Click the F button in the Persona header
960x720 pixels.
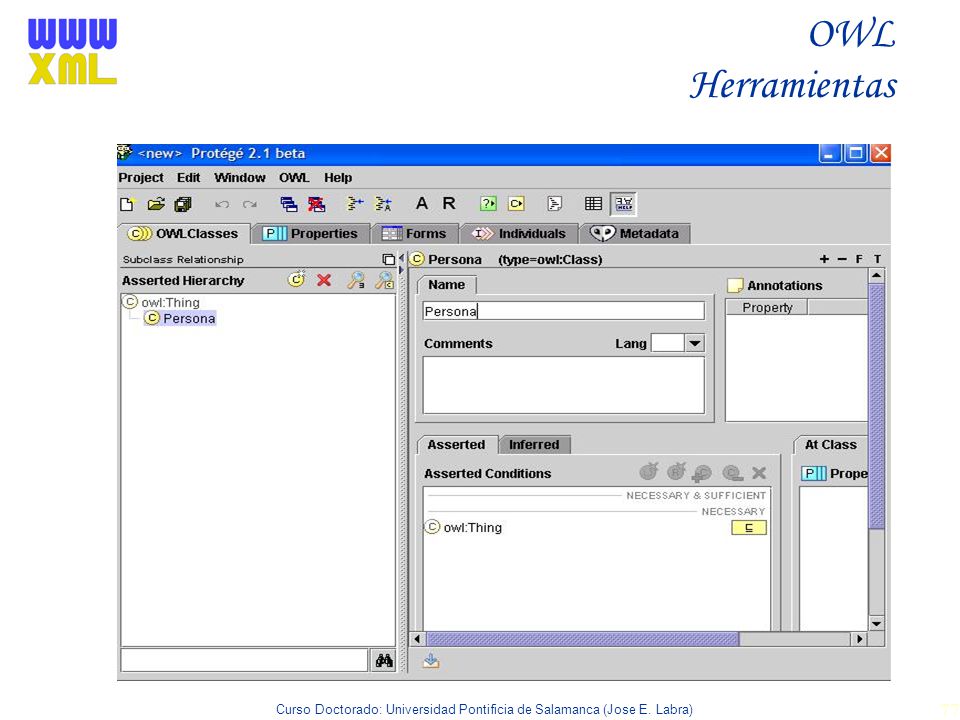(859, 260)
